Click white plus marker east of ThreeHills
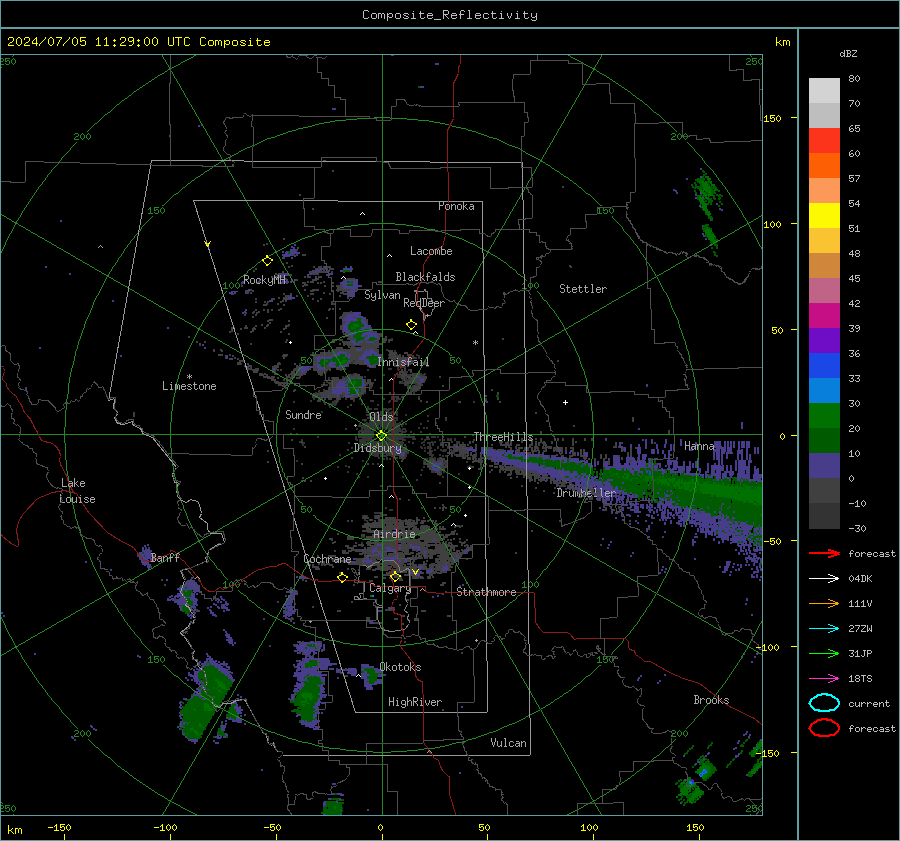The image size is (900, 841). (565, 402)
